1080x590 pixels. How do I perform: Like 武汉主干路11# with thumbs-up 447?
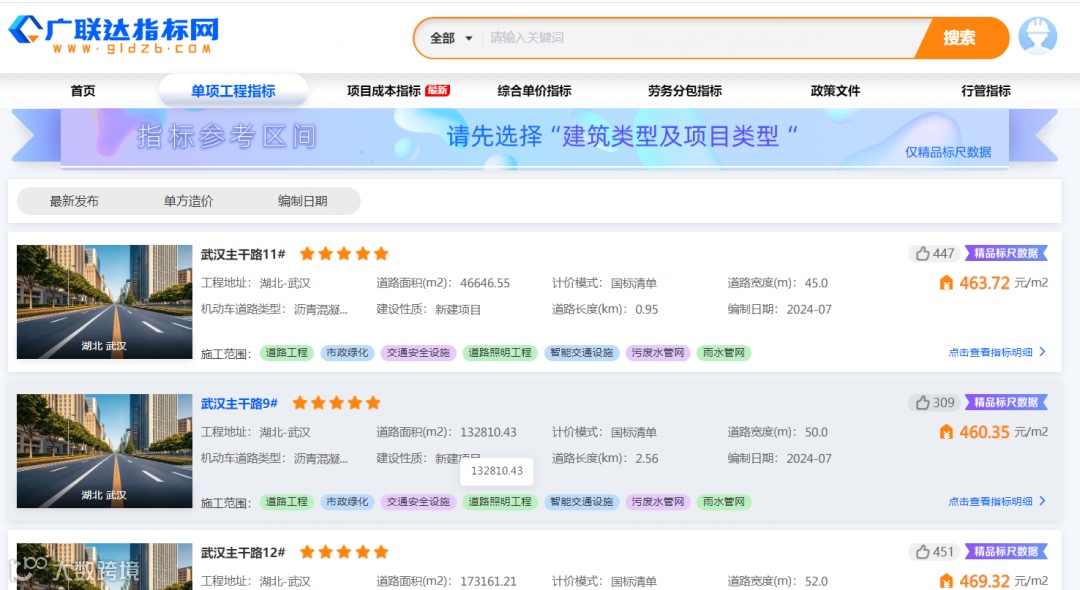click(935, 253)
